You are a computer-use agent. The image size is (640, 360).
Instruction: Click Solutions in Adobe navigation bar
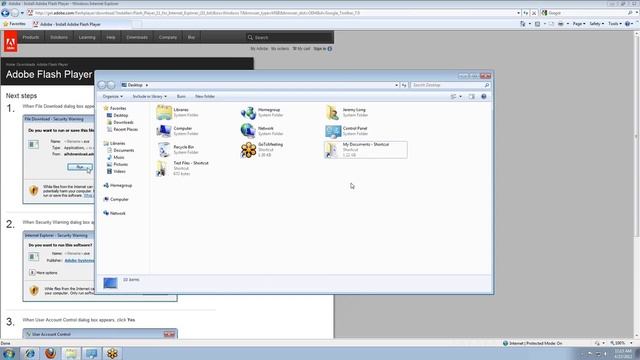(x=59, y=37)
